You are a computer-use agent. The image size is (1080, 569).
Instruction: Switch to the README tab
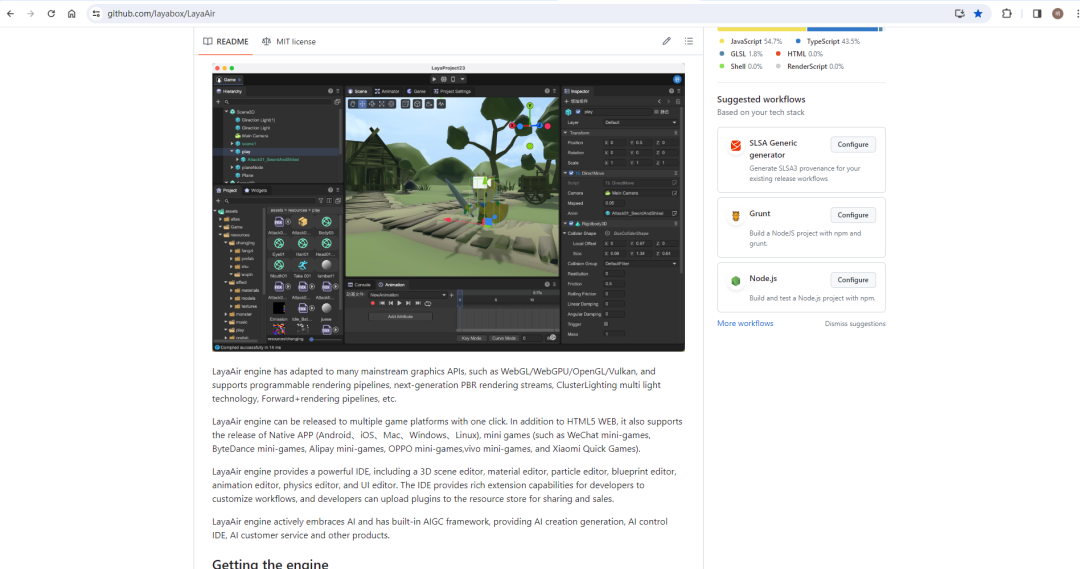[x=226, y=41]
